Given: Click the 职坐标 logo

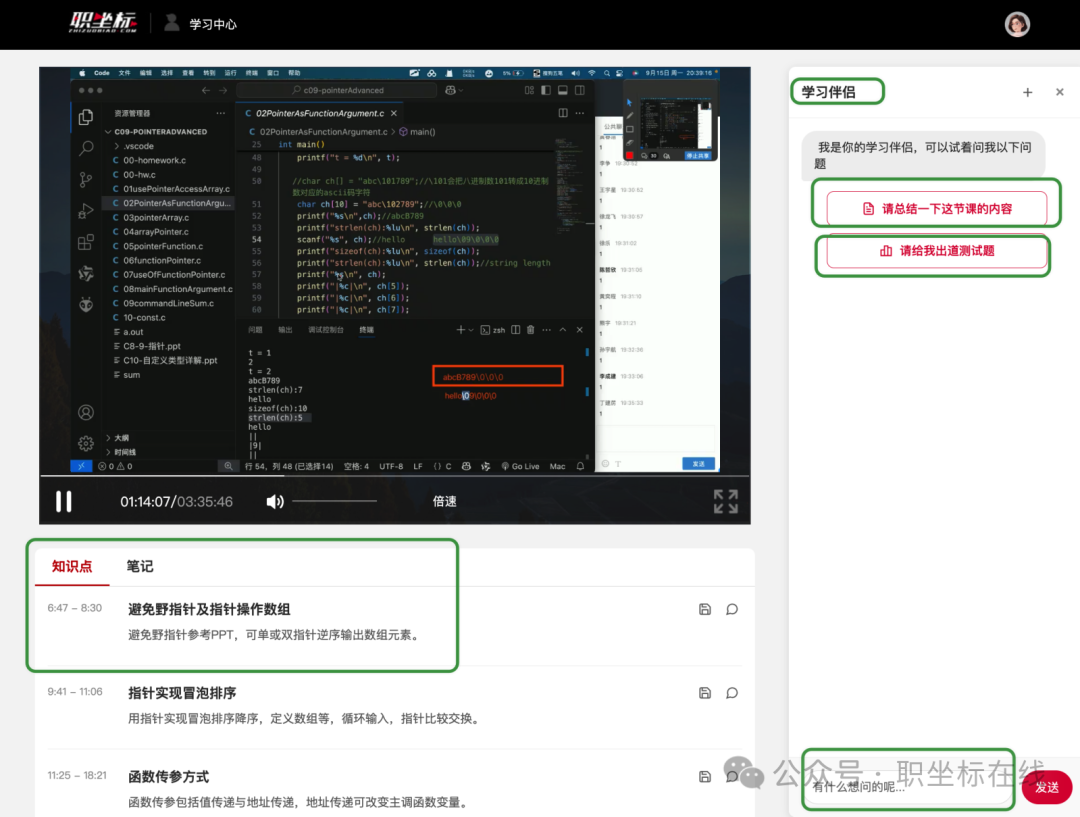Looking at the screenshot, I should click(x=103, y=23).
